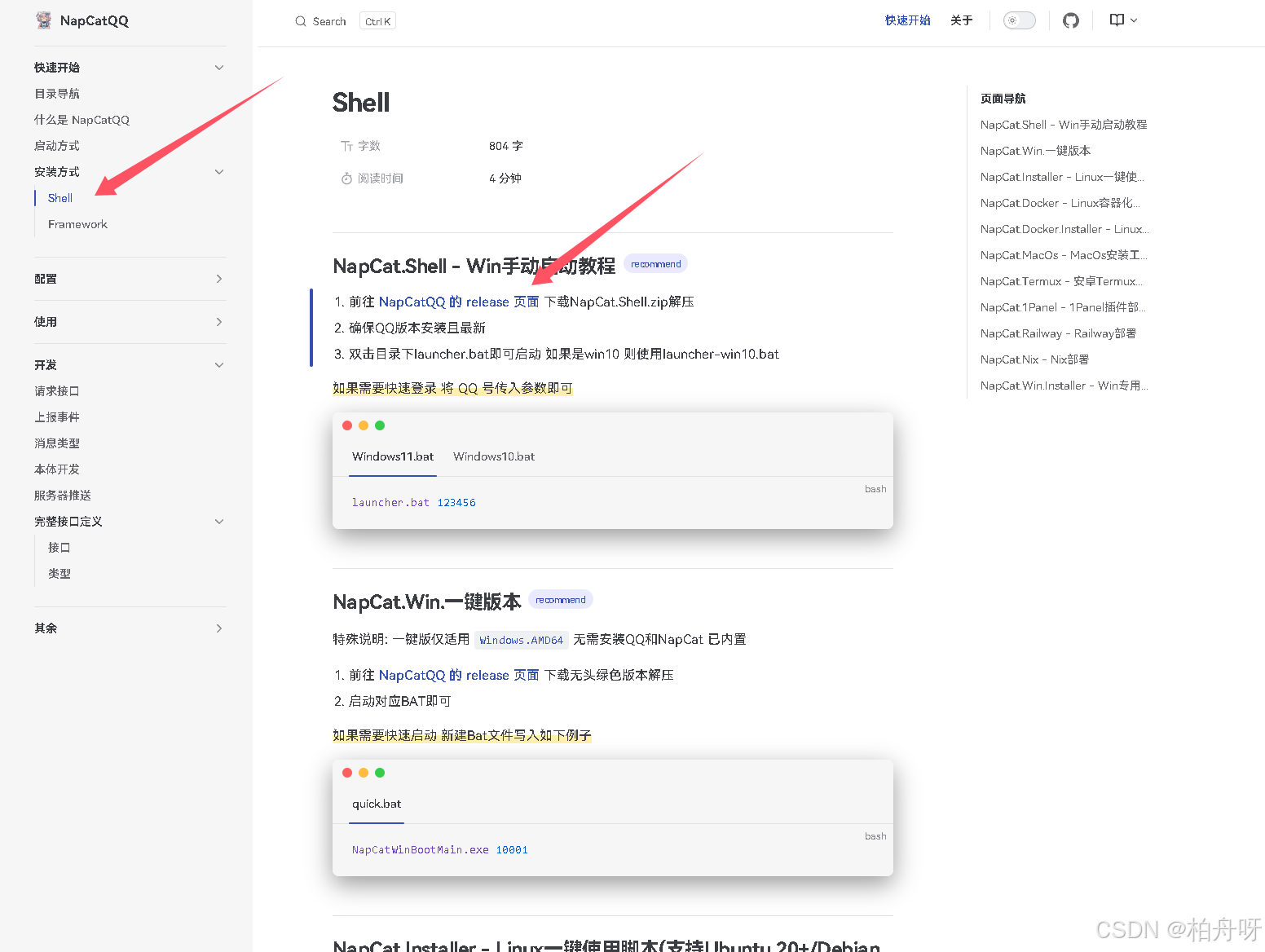The image size is (1265, 952).
Task: Click the search magnifier icon
Action: click(x=301, y=21)
